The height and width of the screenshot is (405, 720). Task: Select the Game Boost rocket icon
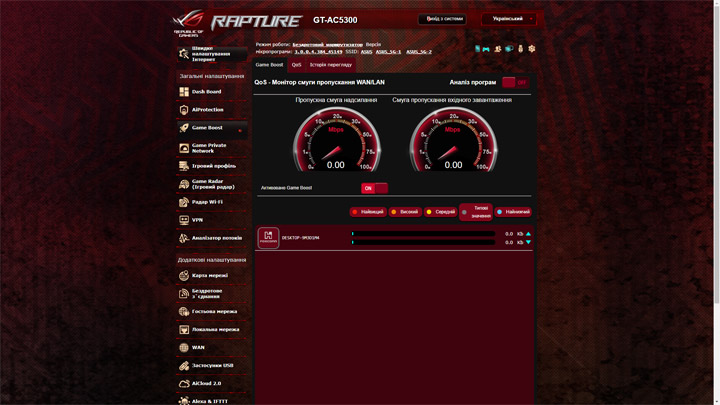184,128
